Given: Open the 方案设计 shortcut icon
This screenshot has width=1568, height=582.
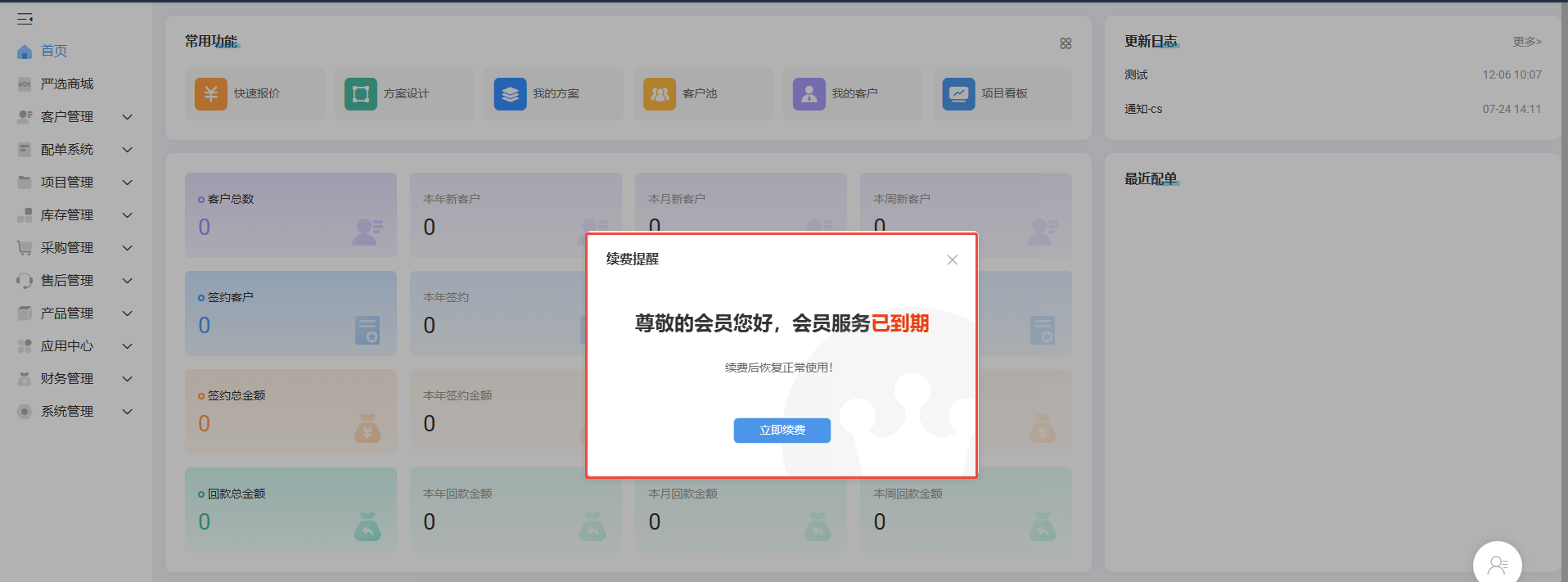Looking at the screenshot, I should click(361, 94).
